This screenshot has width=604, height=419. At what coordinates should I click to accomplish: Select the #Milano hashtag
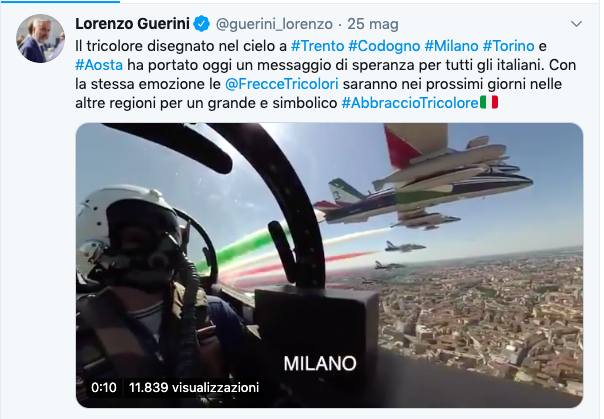tap(451, 46)
